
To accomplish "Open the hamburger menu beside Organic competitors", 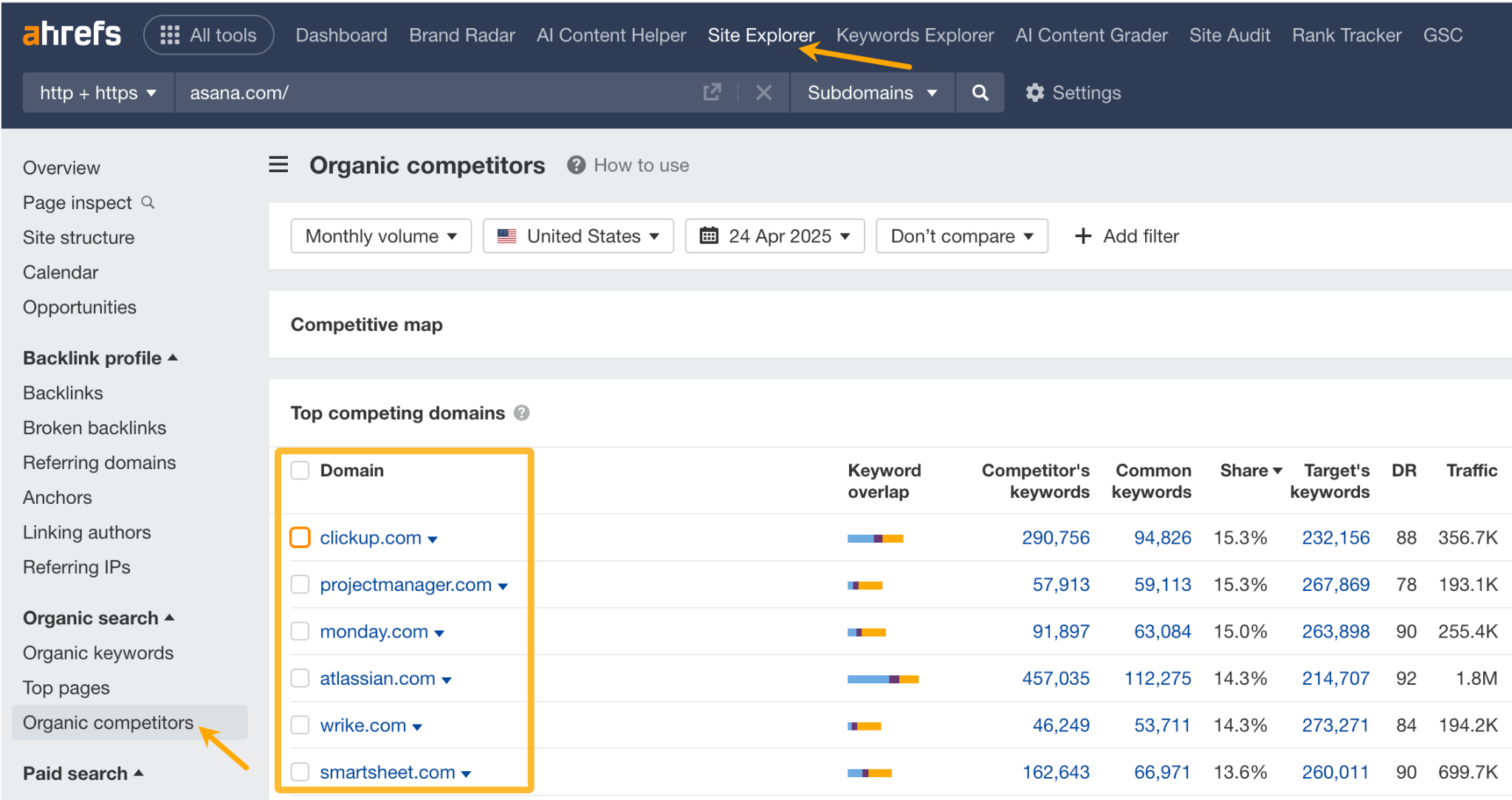I will tap(278, 165).
